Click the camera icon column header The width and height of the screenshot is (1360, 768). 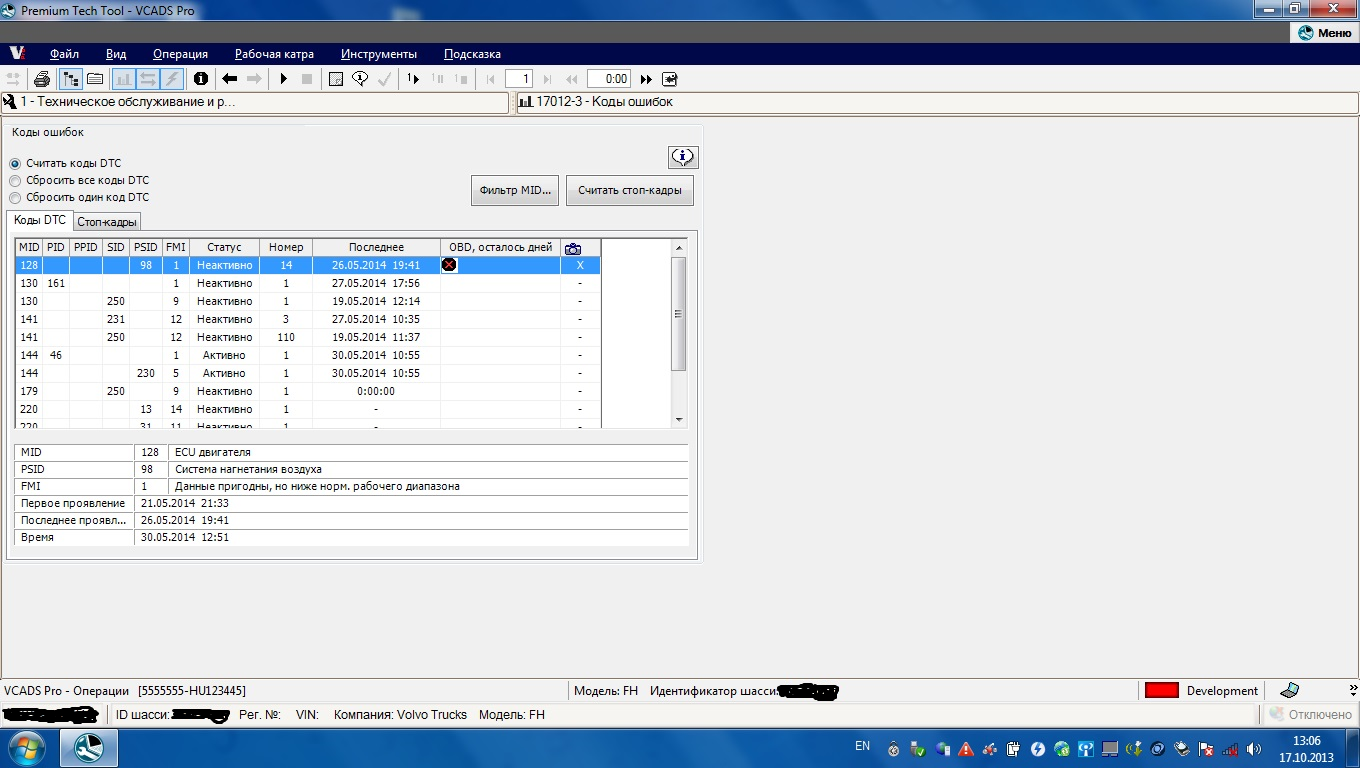(573, 248)
